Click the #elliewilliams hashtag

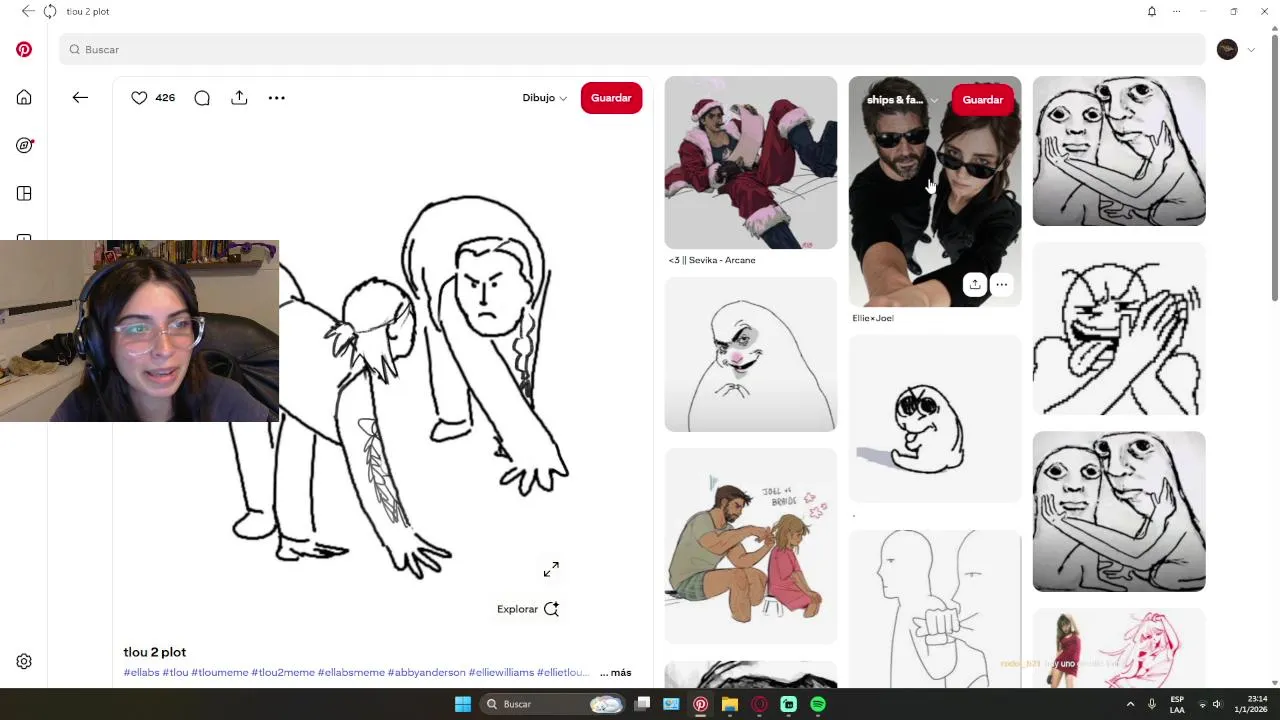point(501,673)
